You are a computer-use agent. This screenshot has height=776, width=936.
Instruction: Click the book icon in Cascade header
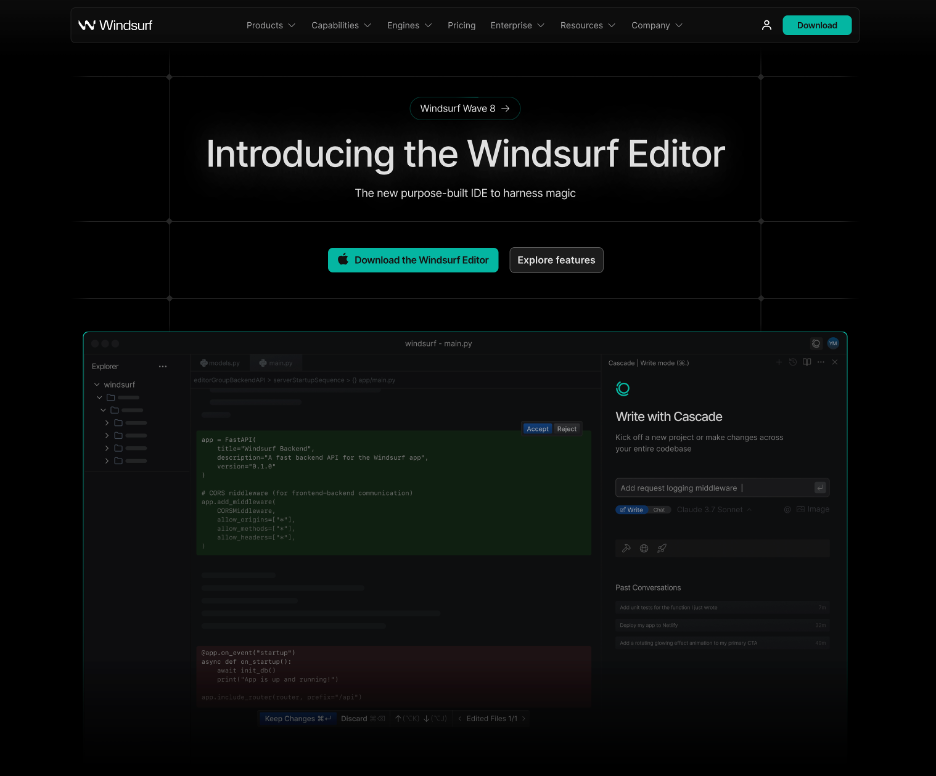[x=807, y=362]
